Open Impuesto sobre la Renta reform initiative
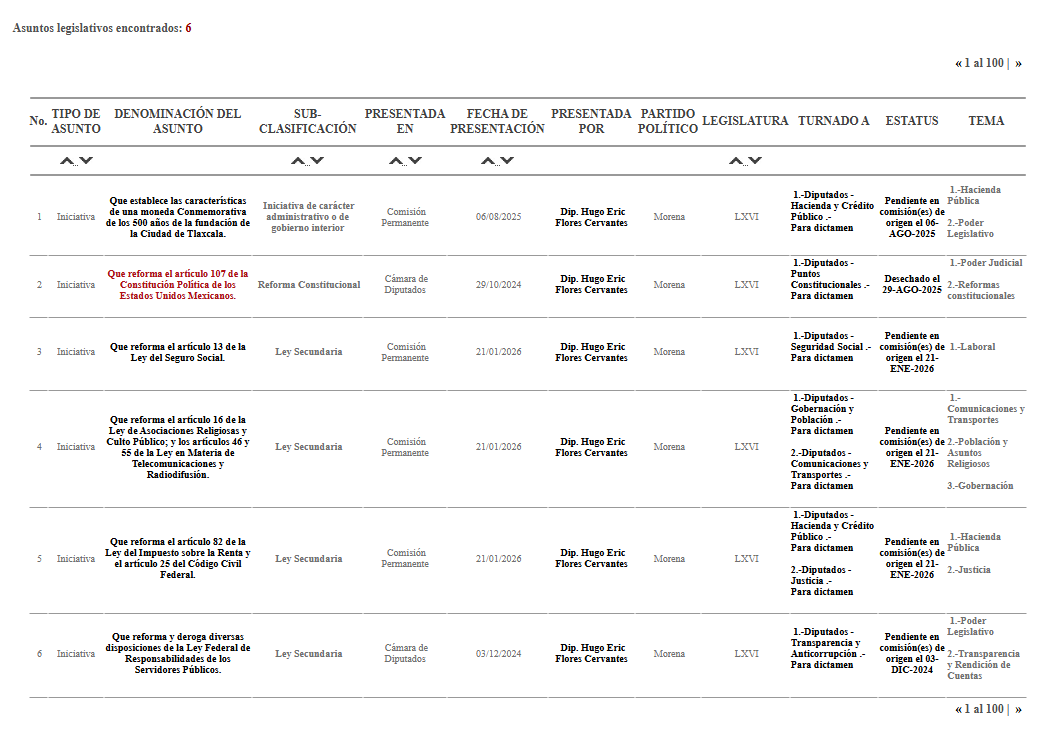The width and height of the screenshot is (1049, 731). tap(177, 559)
